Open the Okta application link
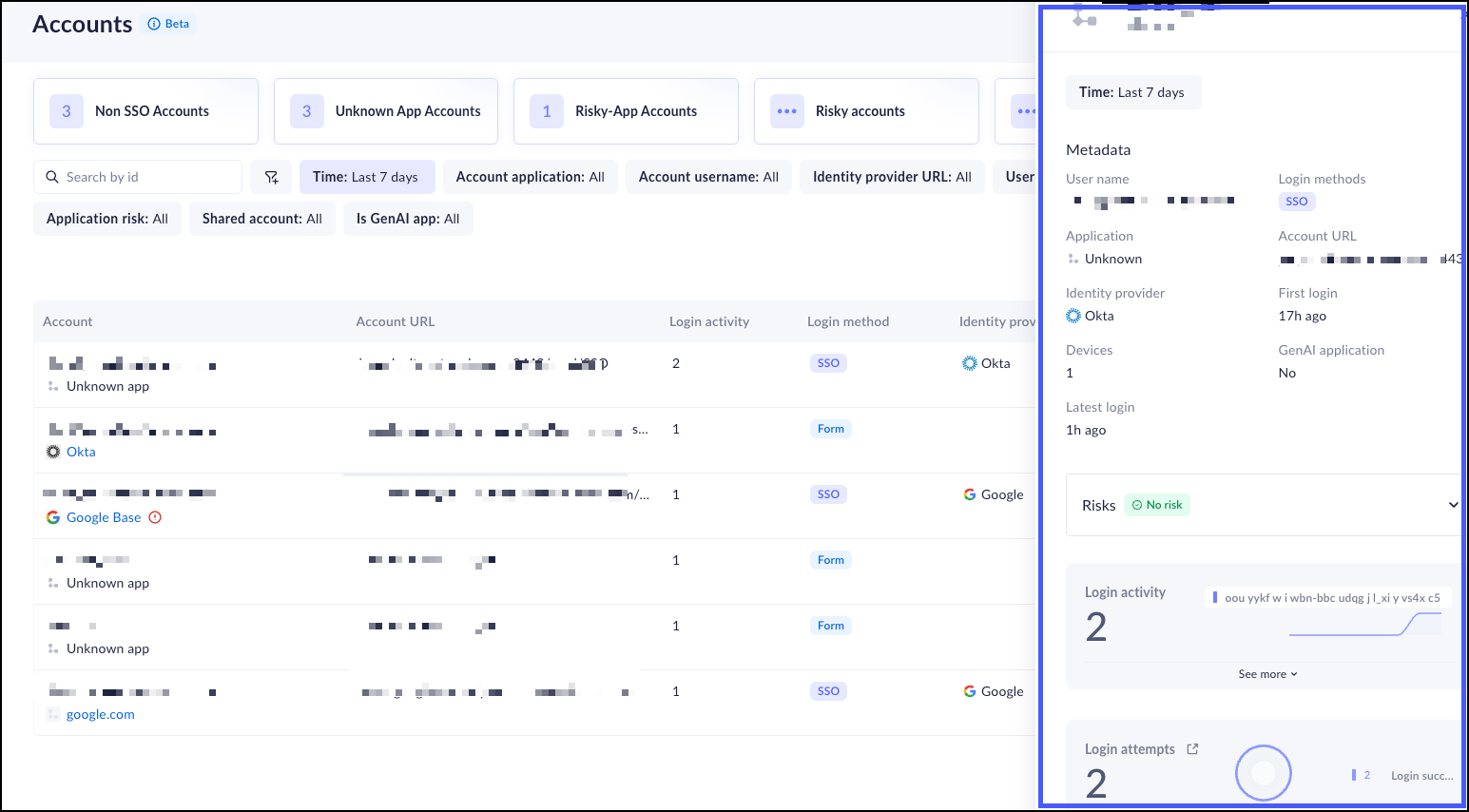 [81, 452]
